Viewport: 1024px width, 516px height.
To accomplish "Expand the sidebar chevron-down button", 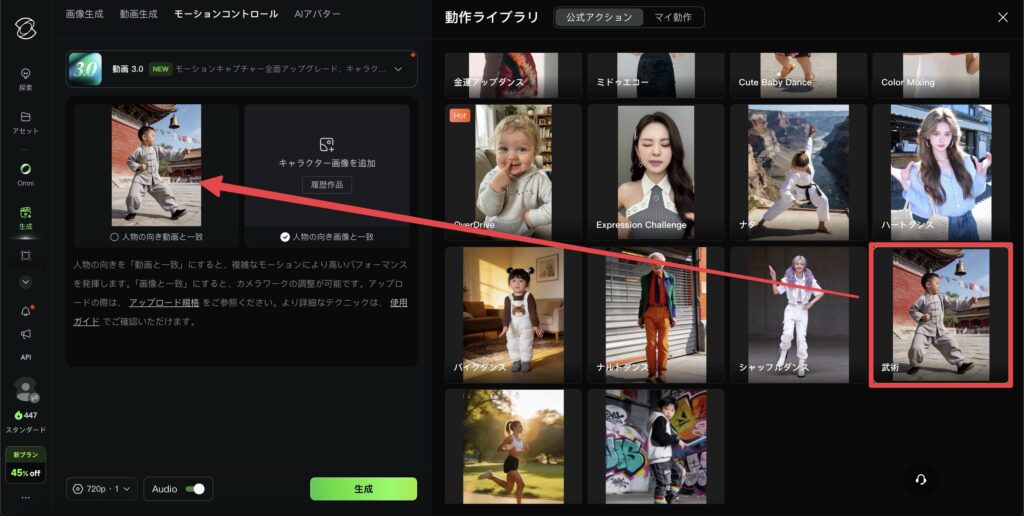I will point(25,282).
